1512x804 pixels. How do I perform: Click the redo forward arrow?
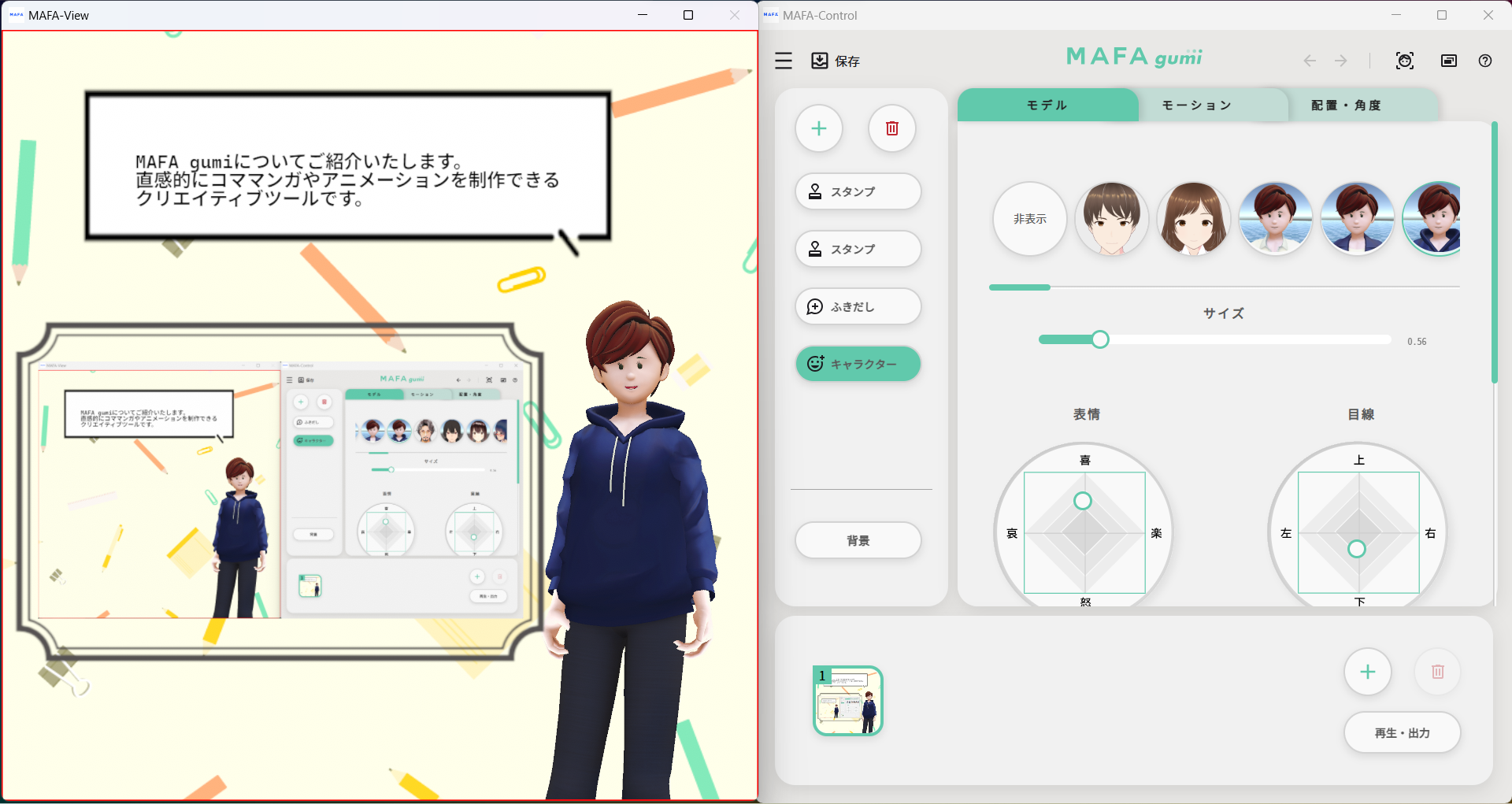coord(1341,61)
